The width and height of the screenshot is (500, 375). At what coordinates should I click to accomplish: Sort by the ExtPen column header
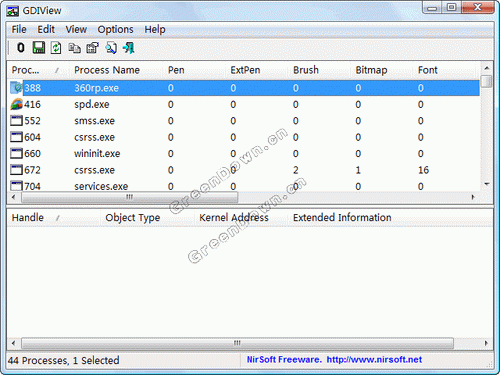coord(257,70)
